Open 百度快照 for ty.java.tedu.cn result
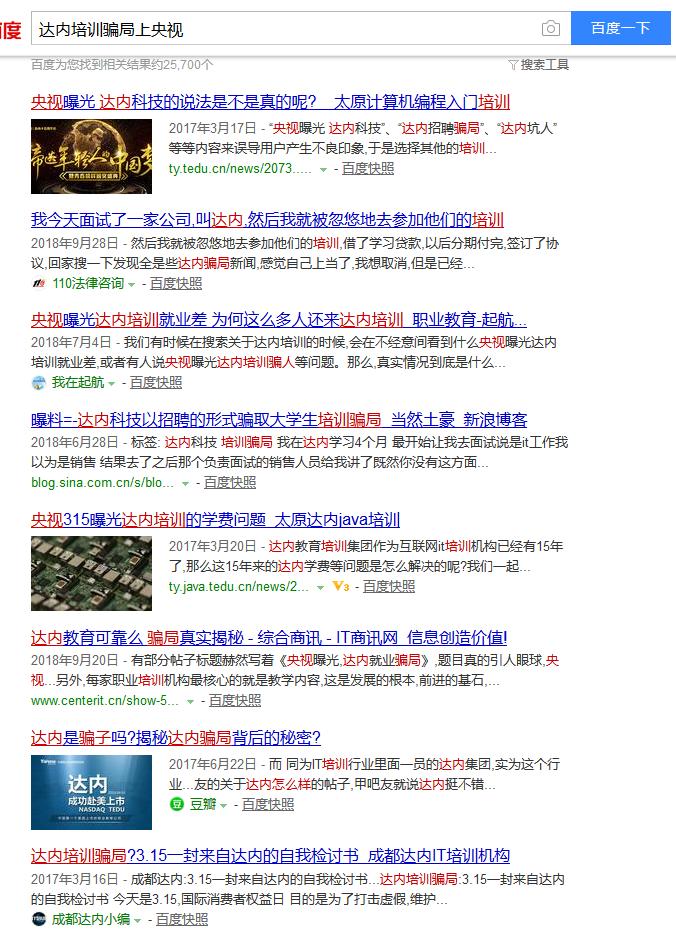 click(389, 586)
